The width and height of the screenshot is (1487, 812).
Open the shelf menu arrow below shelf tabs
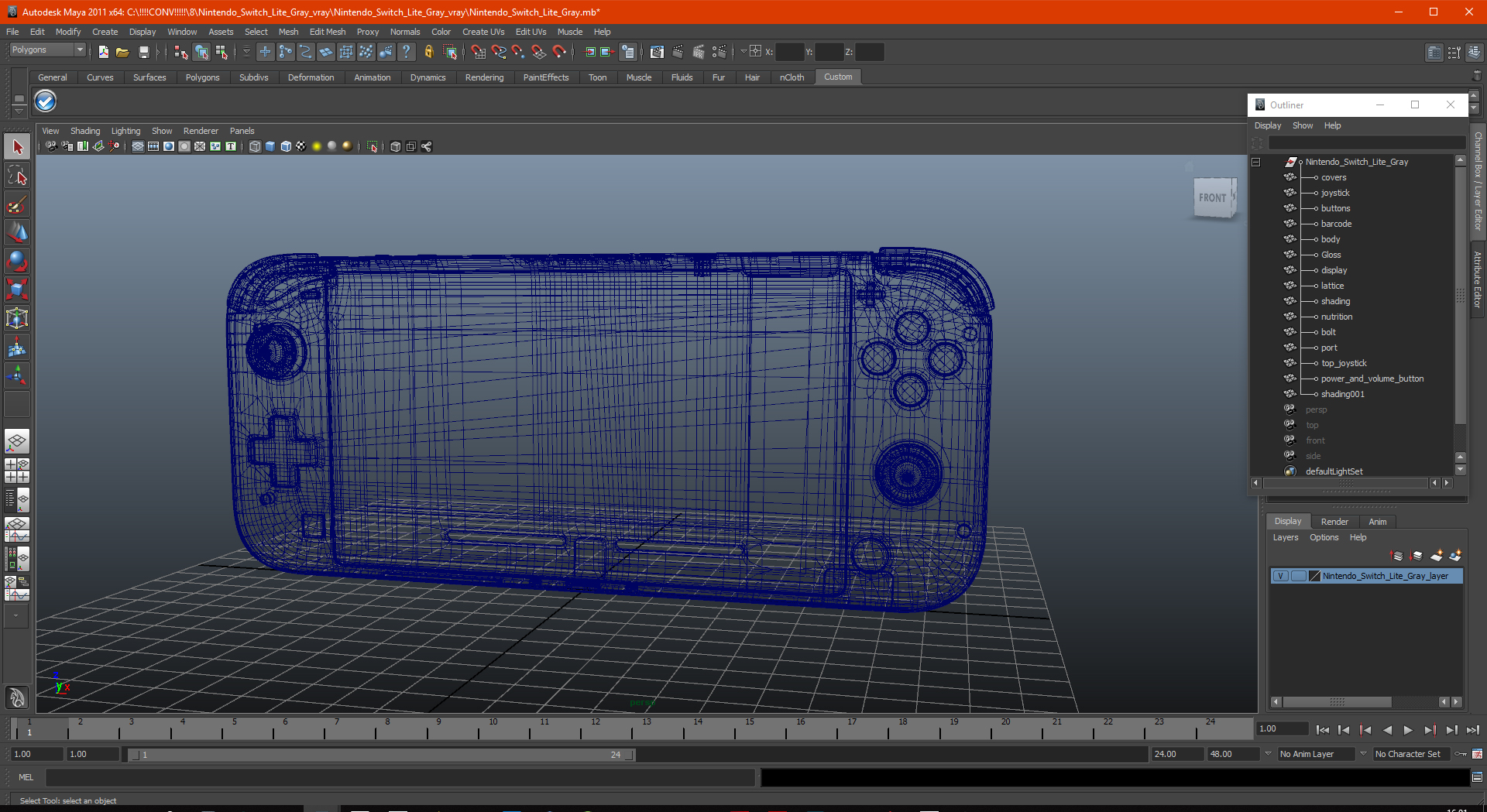[x=19, y=111]
